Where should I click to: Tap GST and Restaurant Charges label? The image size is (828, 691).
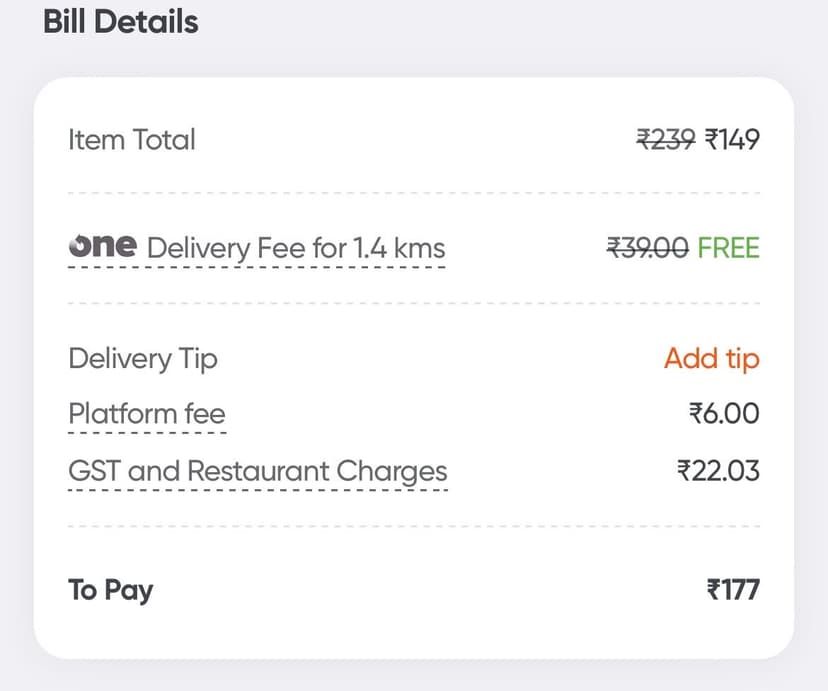click(x=257, y=470)
